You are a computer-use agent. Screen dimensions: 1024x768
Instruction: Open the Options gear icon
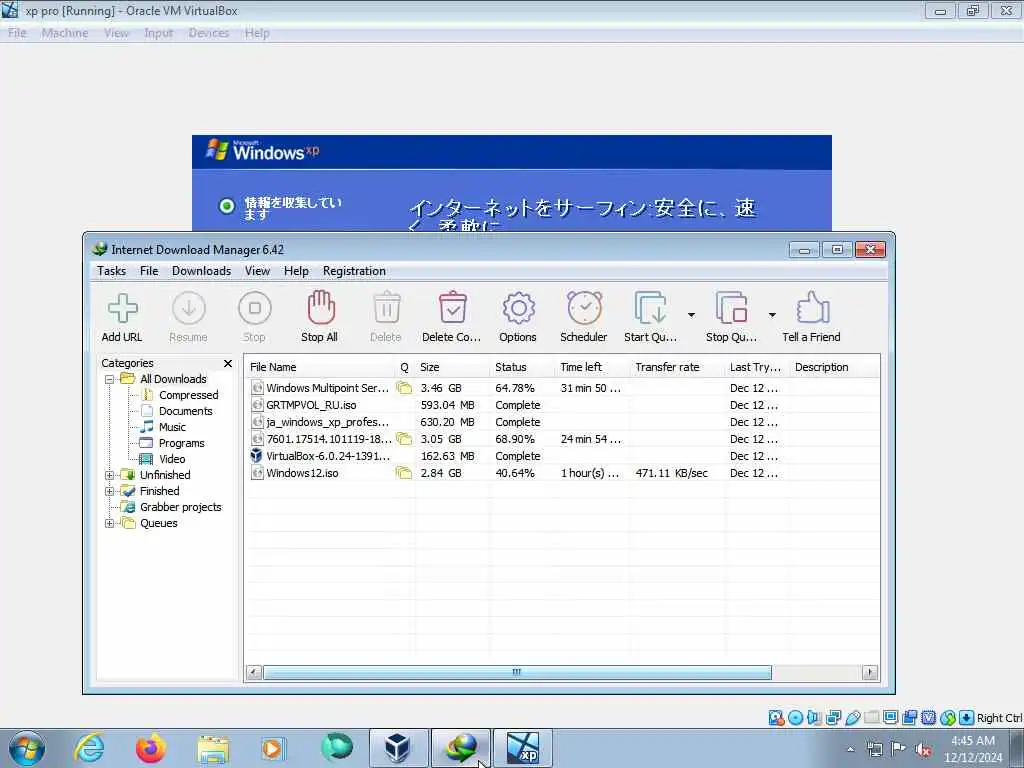coord(519,308)
